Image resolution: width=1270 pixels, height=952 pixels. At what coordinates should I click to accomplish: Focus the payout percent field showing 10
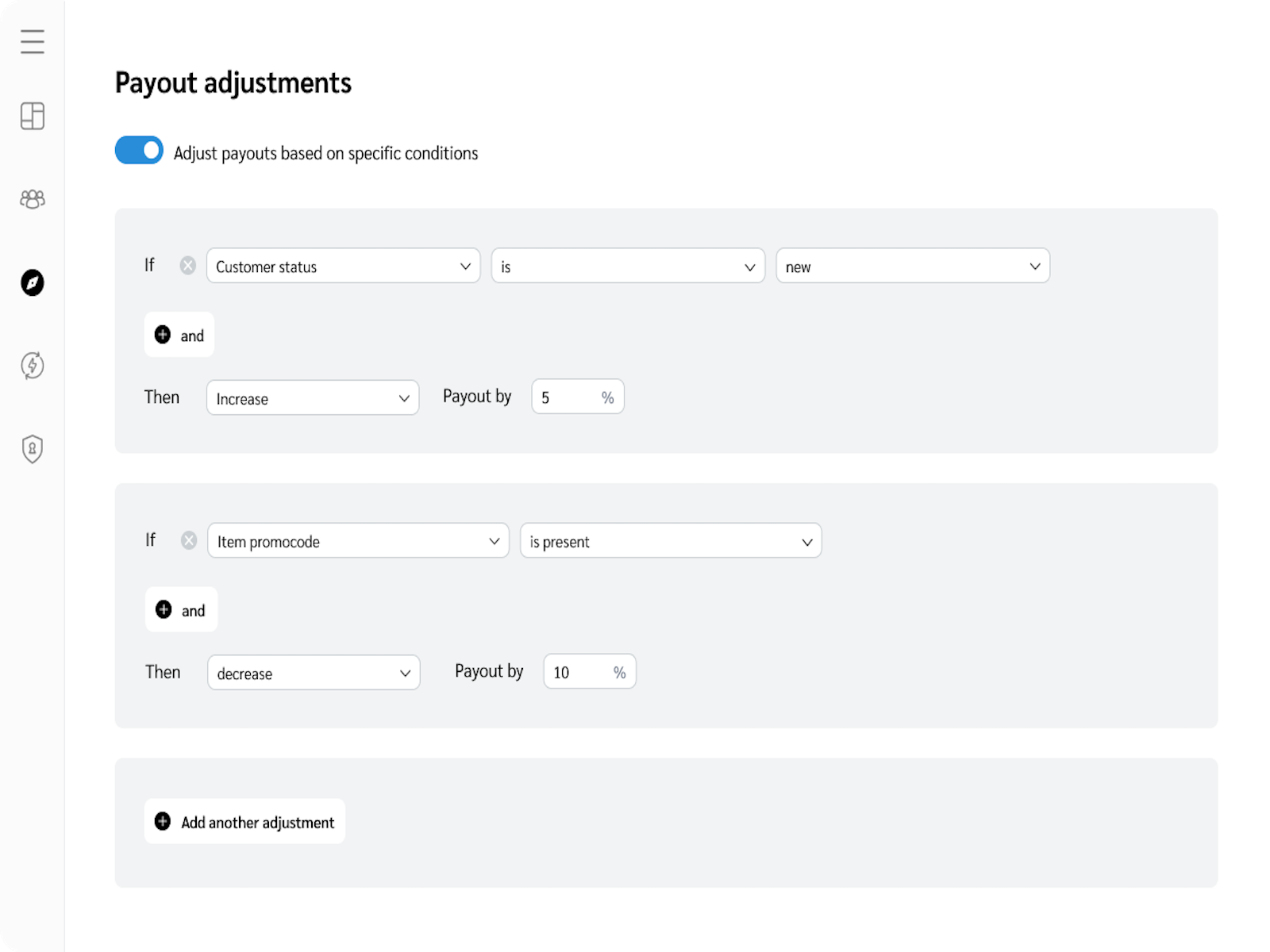tap(590, 671)
